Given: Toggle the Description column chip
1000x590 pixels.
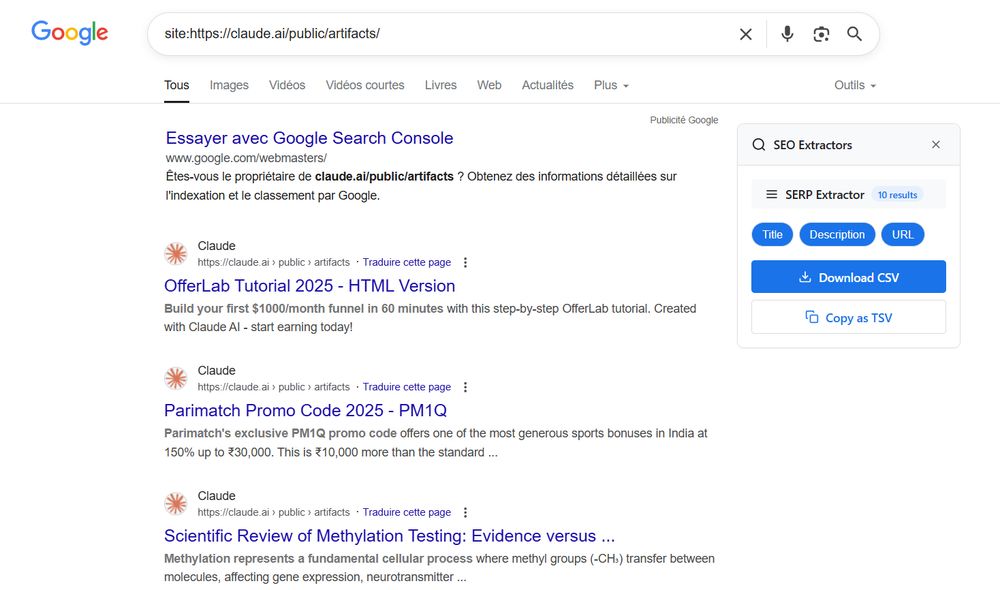Looking at the screenshot, I should tap(837, 235).
